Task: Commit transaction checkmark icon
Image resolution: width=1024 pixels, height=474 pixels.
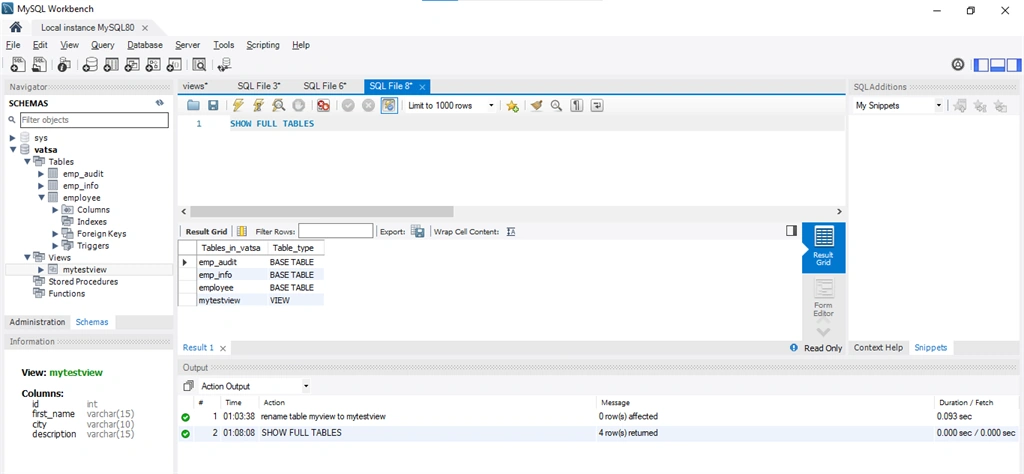Action: click(x=348, y=105)
